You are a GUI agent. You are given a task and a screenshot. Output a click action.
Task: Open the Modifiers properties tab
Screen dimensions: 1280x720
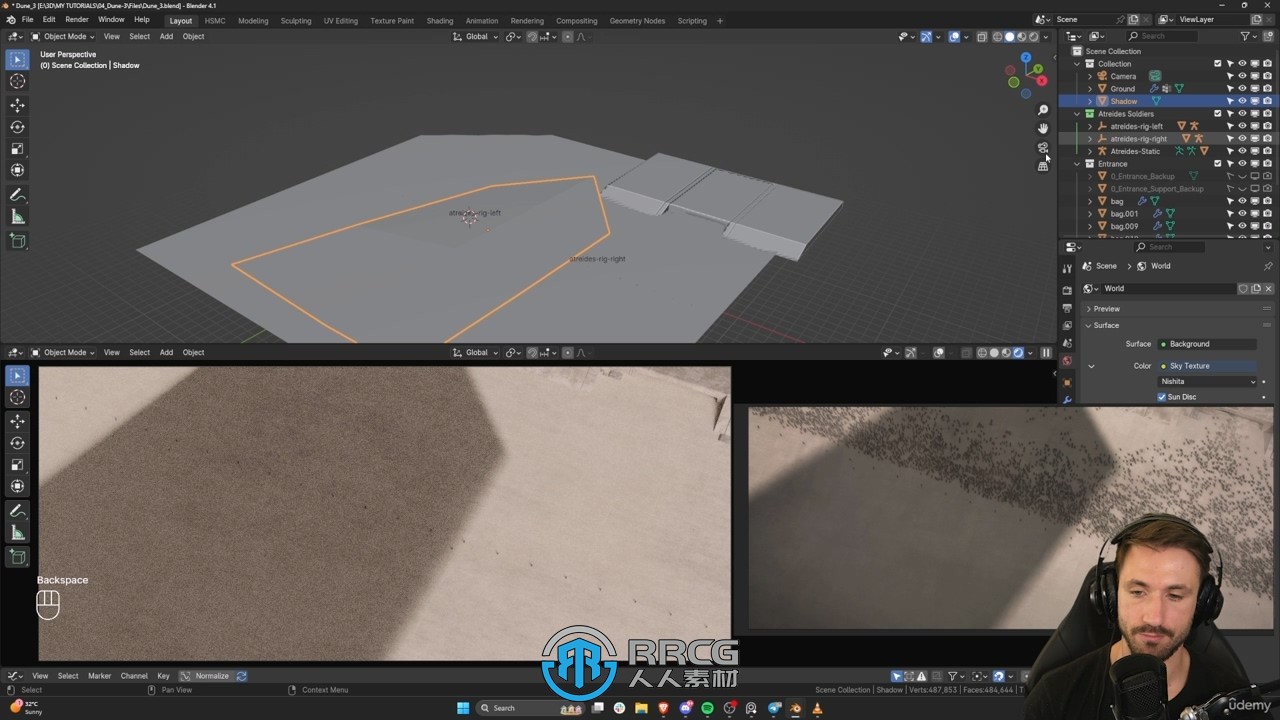(1067, 400)
